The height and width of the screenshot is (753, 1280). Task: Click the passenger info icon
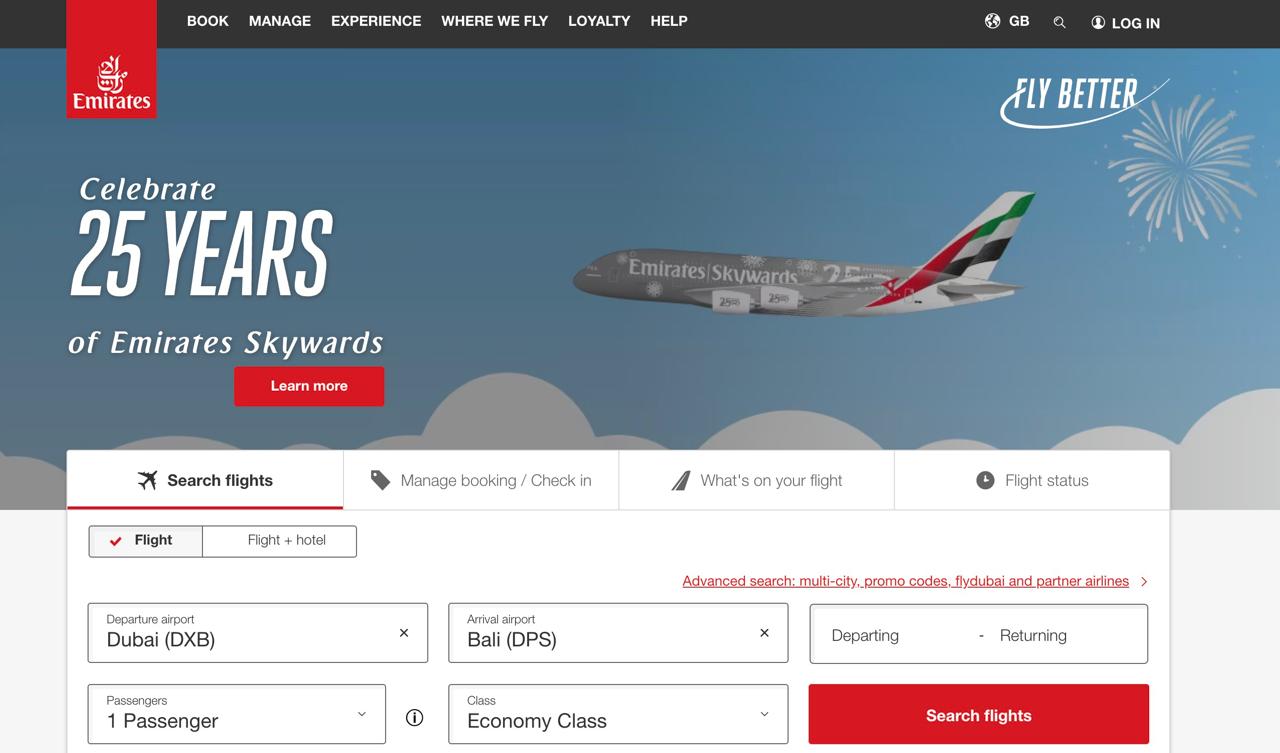click(x=415, y=717)
